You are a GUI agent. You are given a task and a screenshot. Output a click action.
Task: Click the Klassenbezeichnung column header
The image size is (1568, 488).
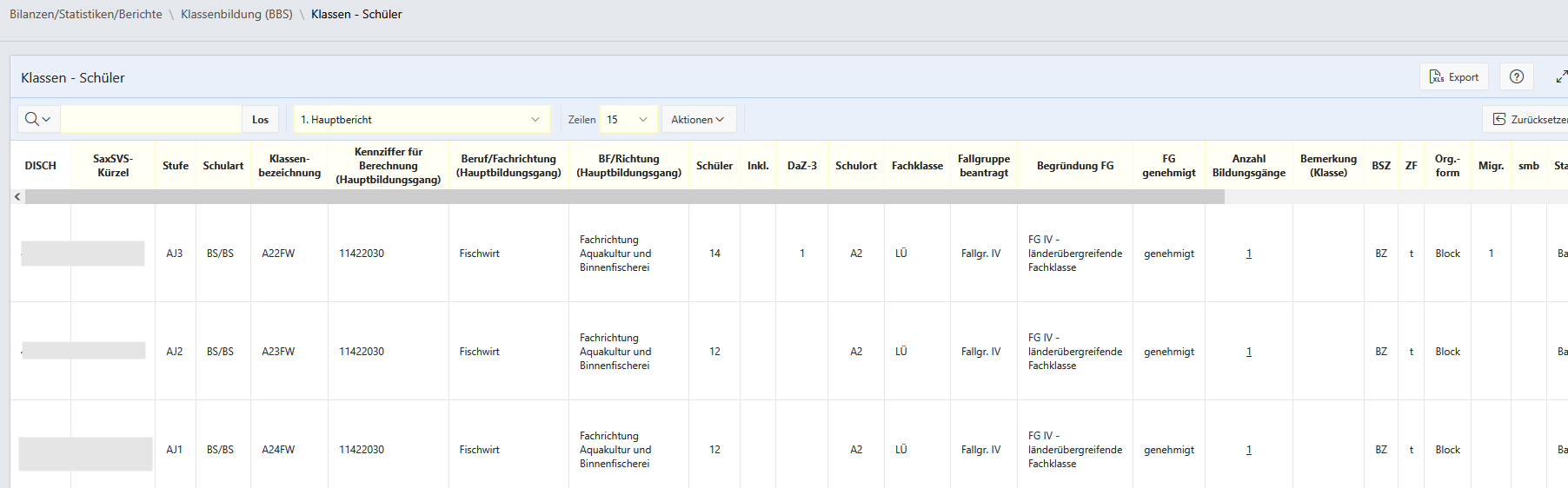(289, 166)
